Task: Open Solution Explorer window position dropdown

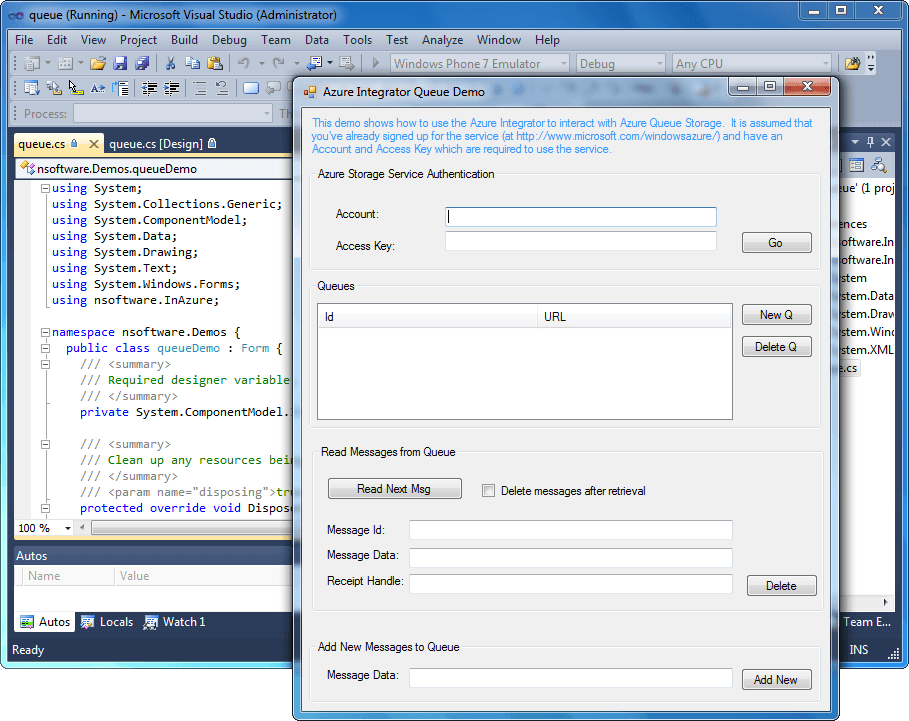Action: point(855,142)
